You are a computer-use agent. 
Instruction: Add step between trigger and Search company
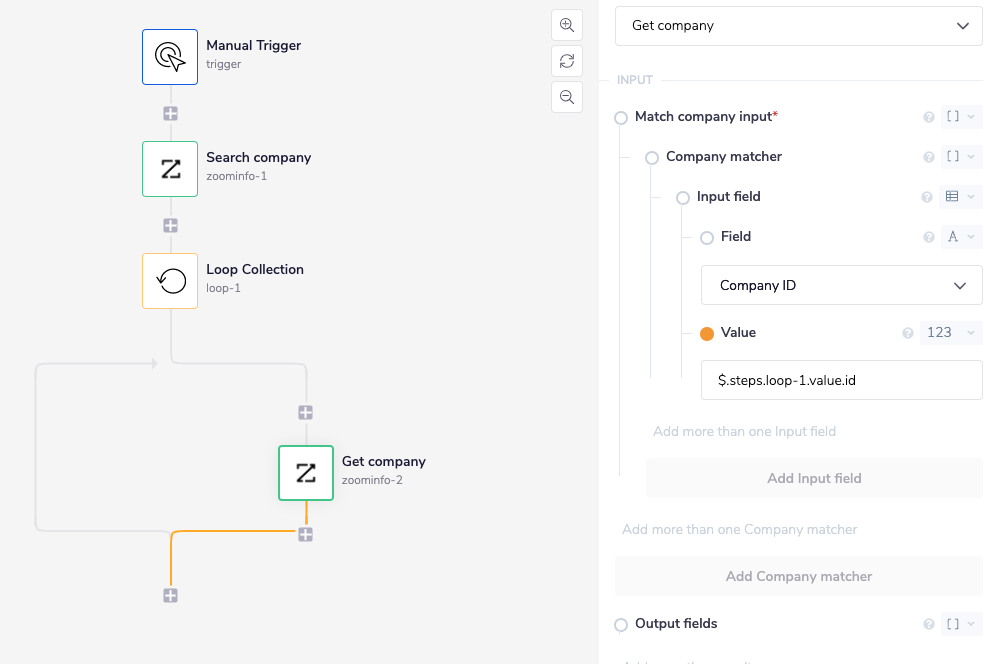(171, 113)
